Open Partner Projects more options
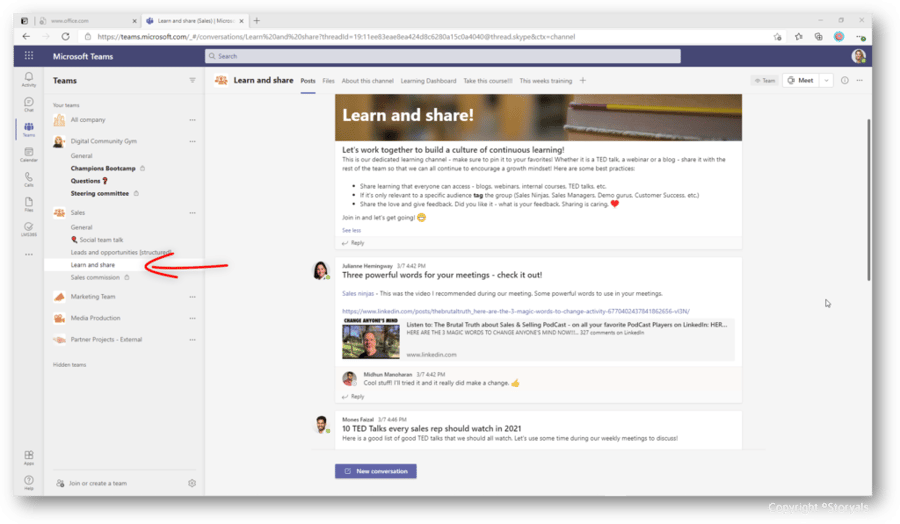900x524 pixels. tap(192, 340)
